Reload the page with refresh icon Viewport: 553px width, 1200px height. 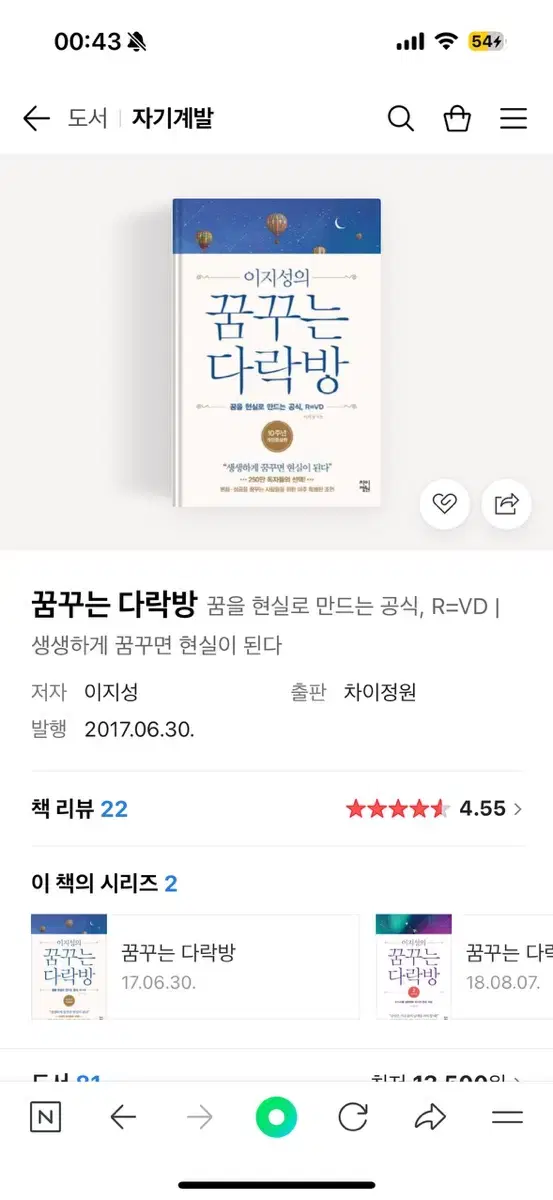point(353,1117)
